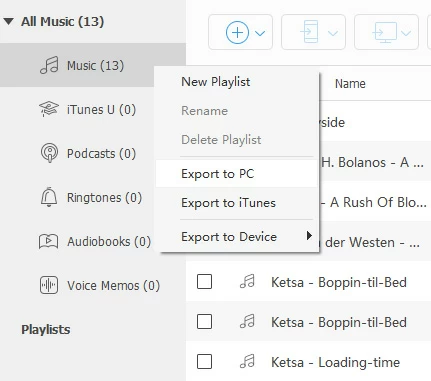This screenshot has height=381, width=431.
Task: Open Podcasts sidebar icon
Action: tap(49, 153)
